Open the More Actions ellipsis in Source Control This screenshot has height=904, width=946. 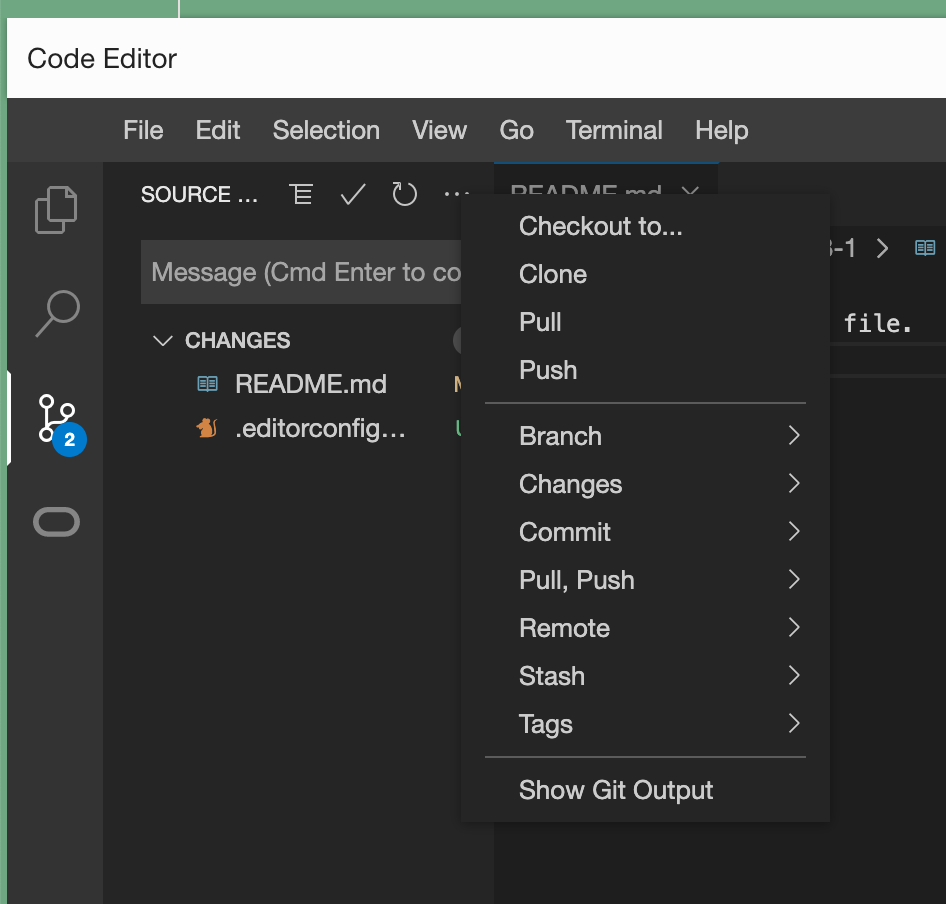point(456,194)
